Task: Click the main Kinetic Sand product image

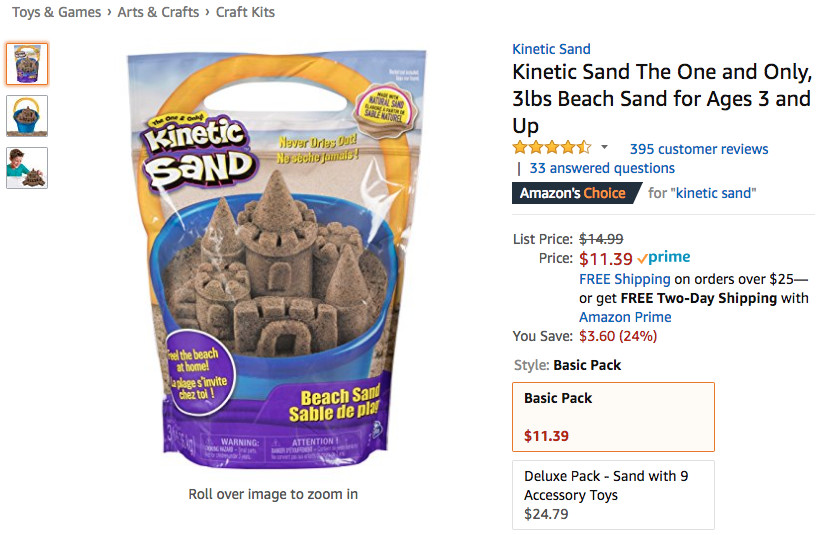Action: point(272,262)
